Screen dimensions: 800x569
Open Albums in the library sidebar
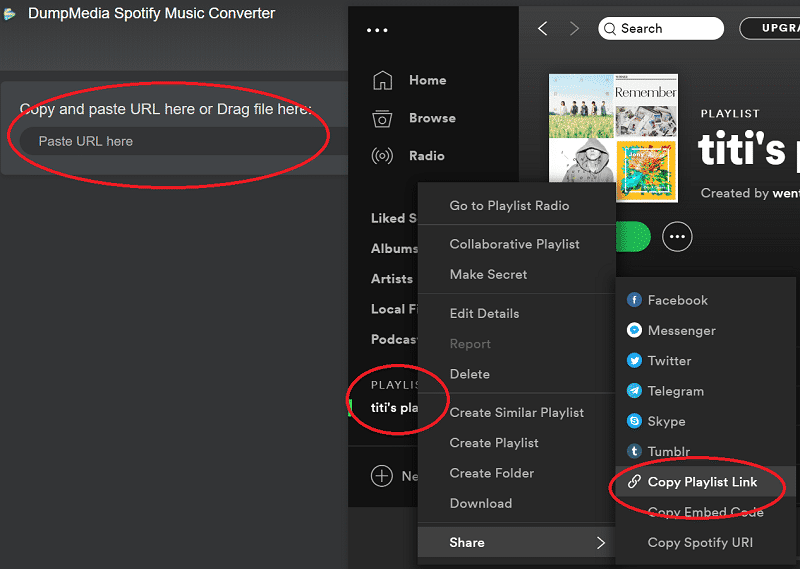click(394, 249)
